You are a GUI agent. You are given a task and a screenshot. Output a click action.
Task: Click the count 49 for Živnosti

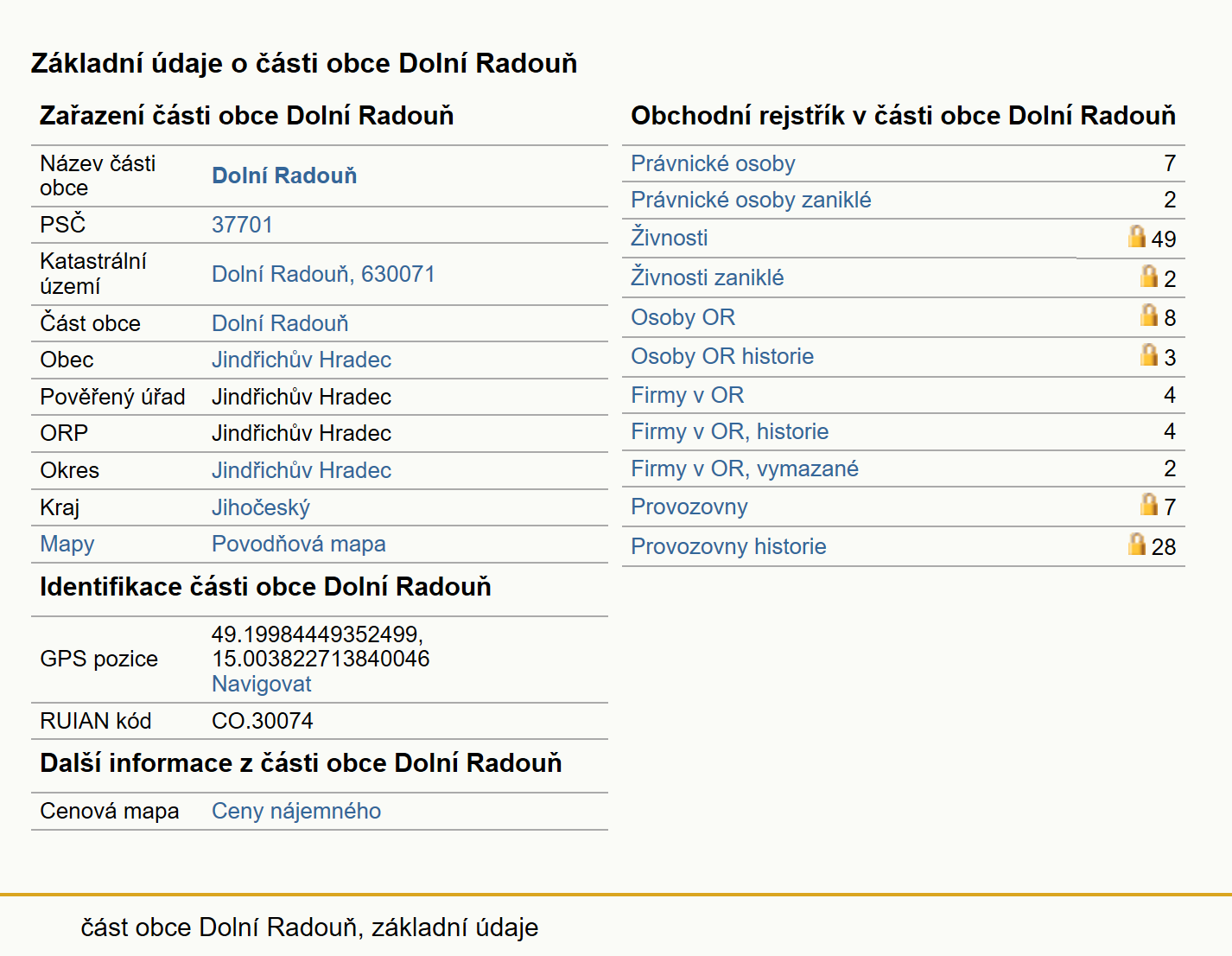(x=1164, y=239)
